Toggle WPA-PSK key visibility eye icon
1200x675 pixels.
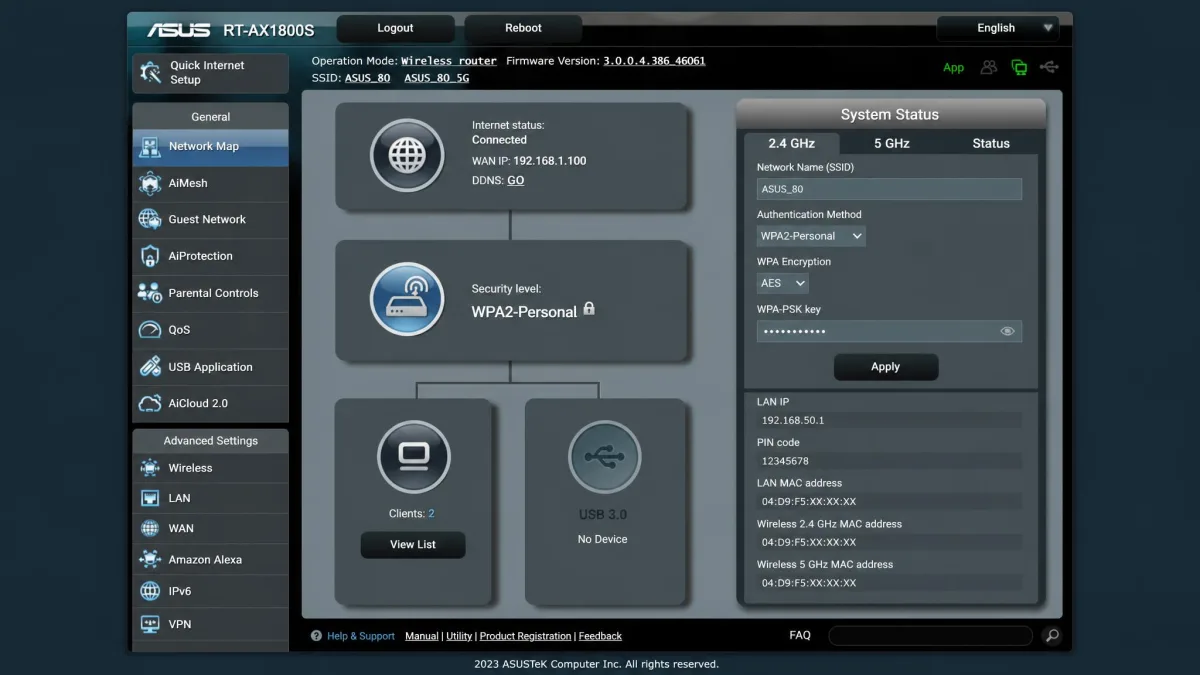point(1007,331)
